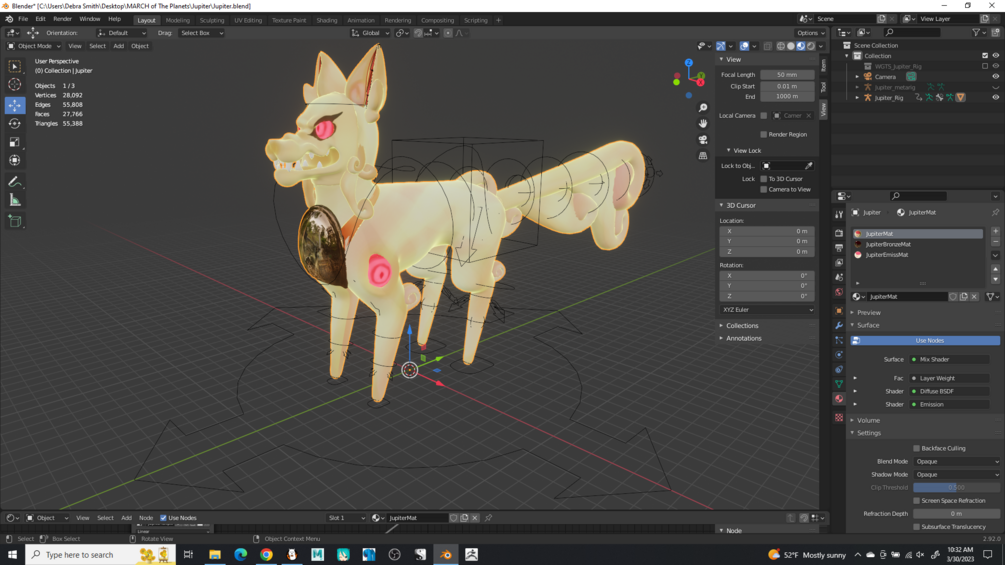Select the Measure tool

coord(15,201)
